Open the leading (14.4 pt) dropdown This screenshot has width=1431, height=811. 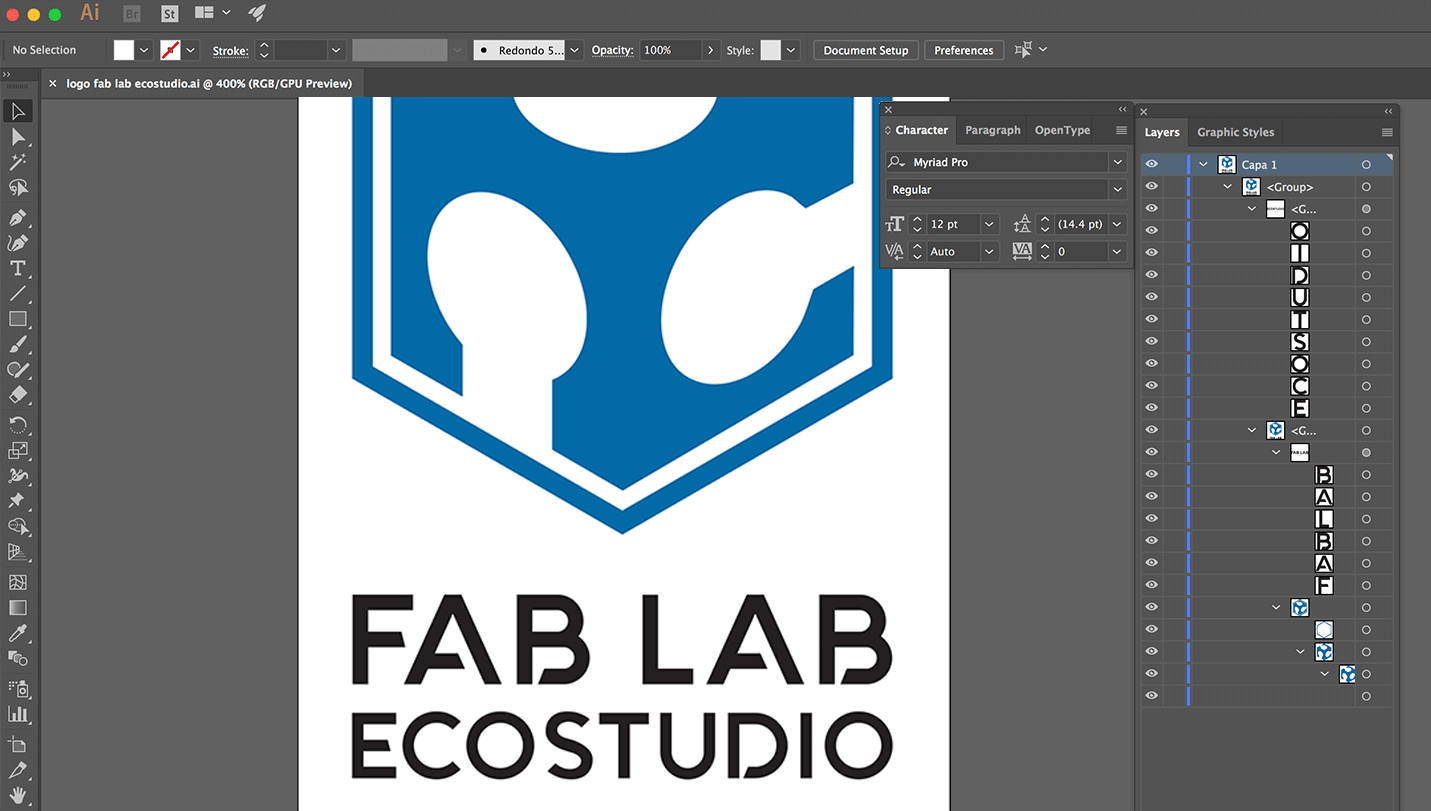[x=1117, y=224]
